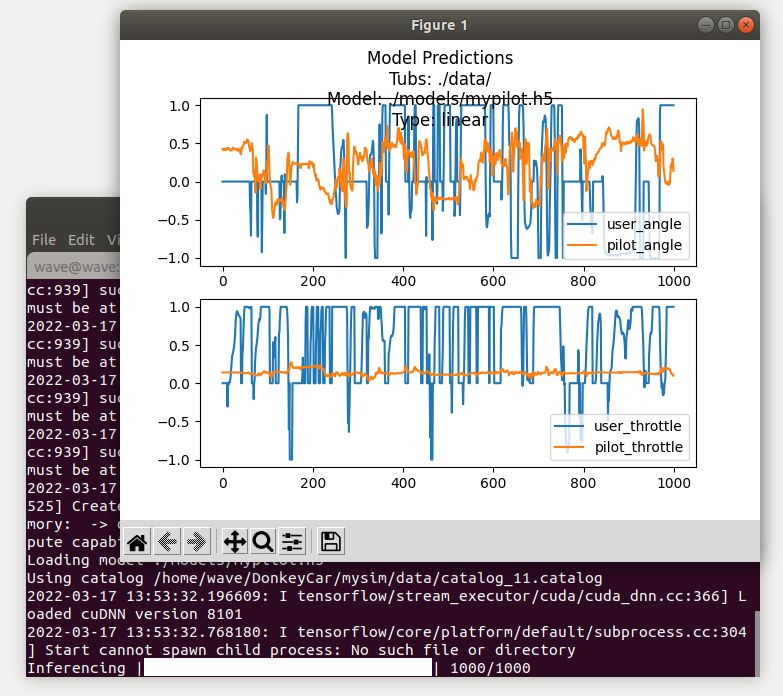783x696 pixels.
Task: Click the user_throttle legend entry
Action: pyautogui.click(x=619, y=426)
